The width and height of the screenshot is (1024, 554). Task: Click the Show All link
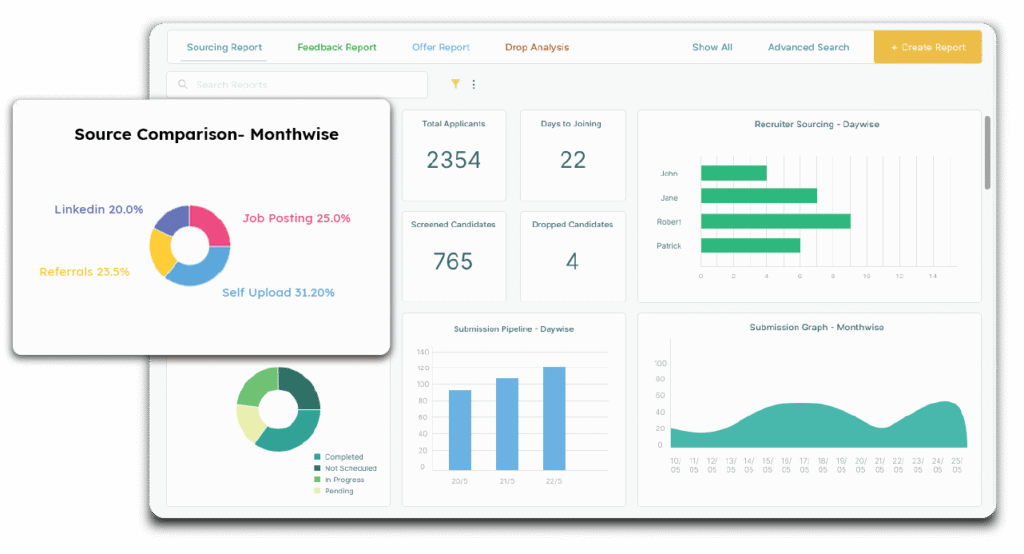(x=712, y=47)
